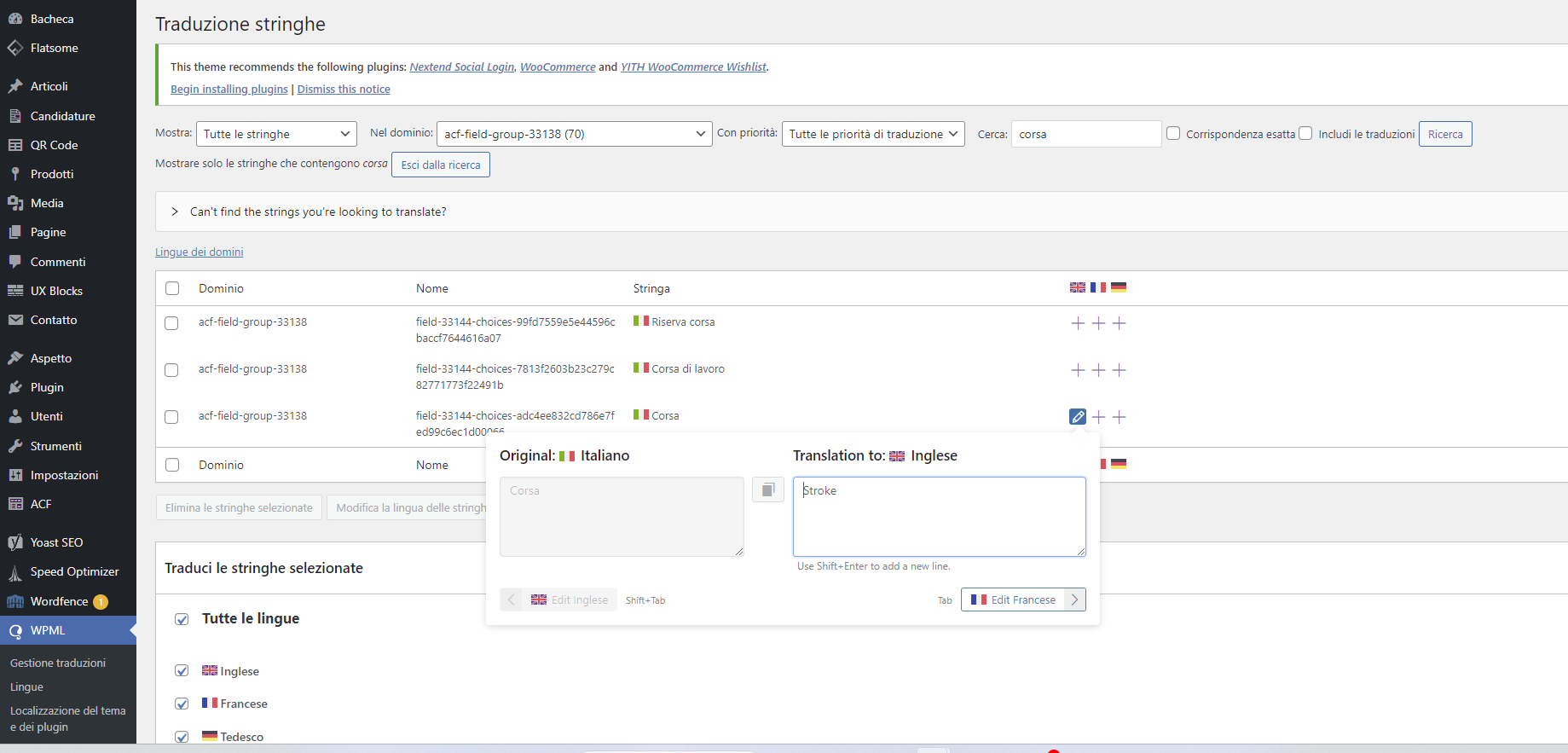This screenshot has height=753, width=1568.
Task: Dismiss this notice link
Action: click(x=344, y=89)
